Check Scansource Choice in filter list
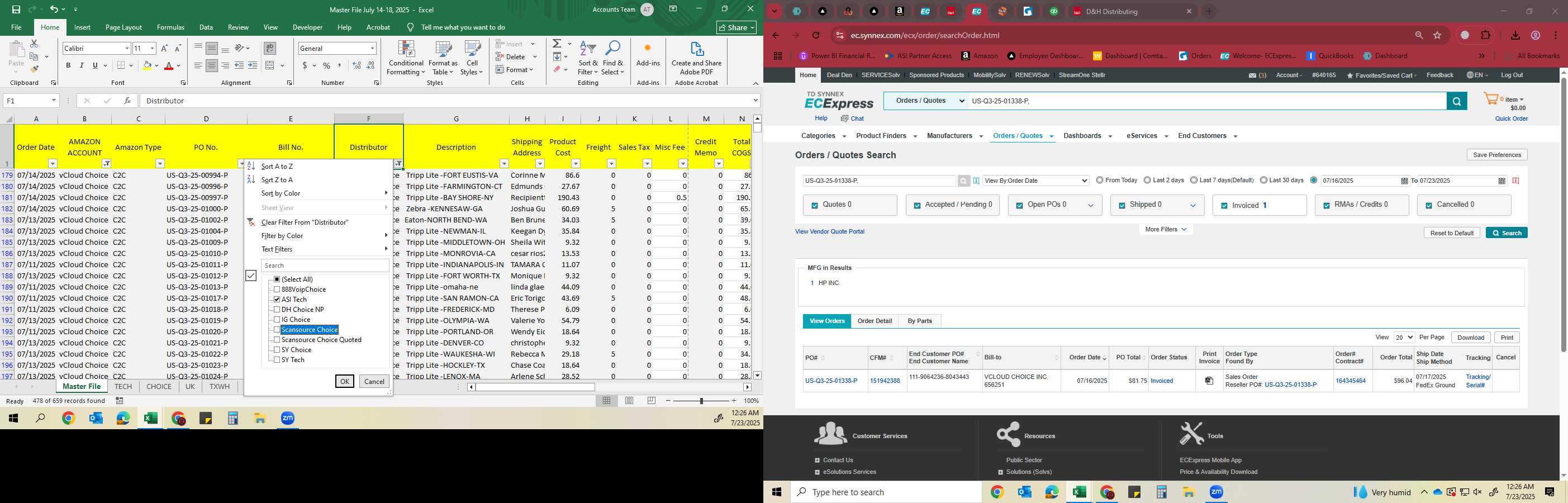 pos(277,330)
